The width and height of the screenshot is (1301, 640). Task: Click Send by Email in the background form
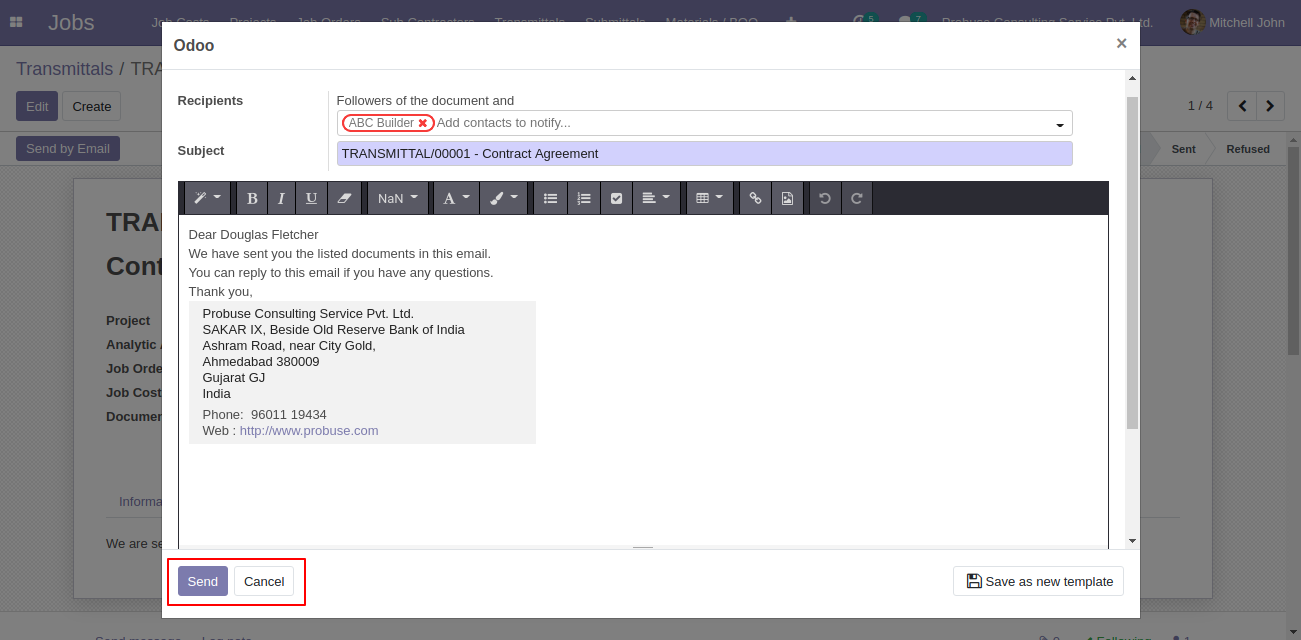coord(68,149)
